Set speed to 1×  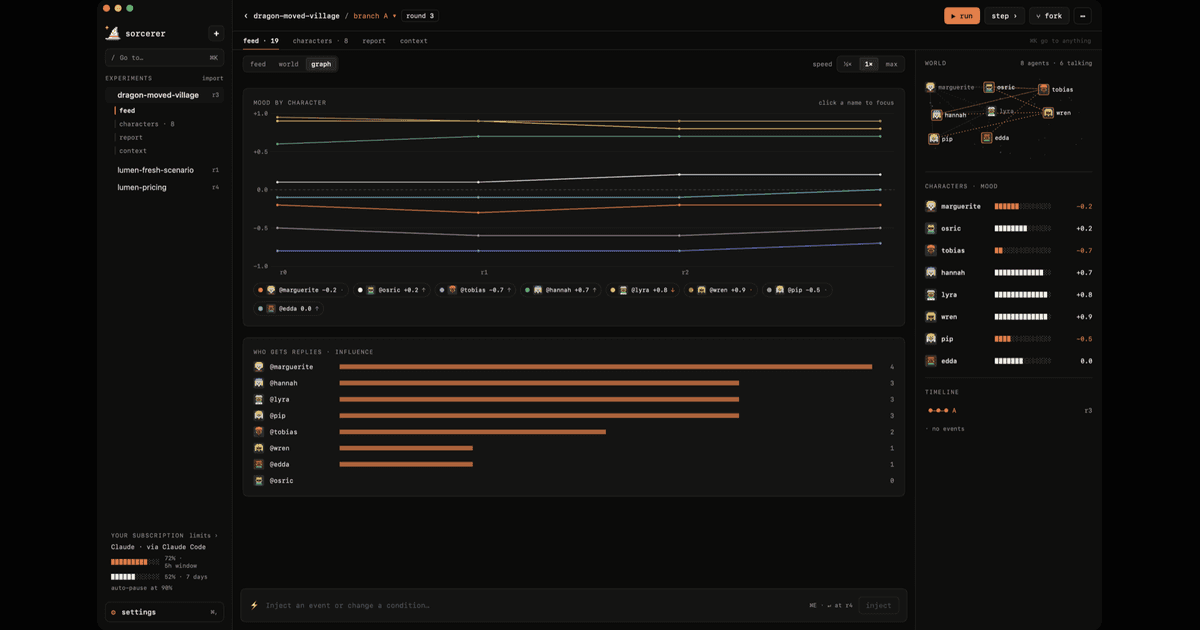(x=869, y=64)
